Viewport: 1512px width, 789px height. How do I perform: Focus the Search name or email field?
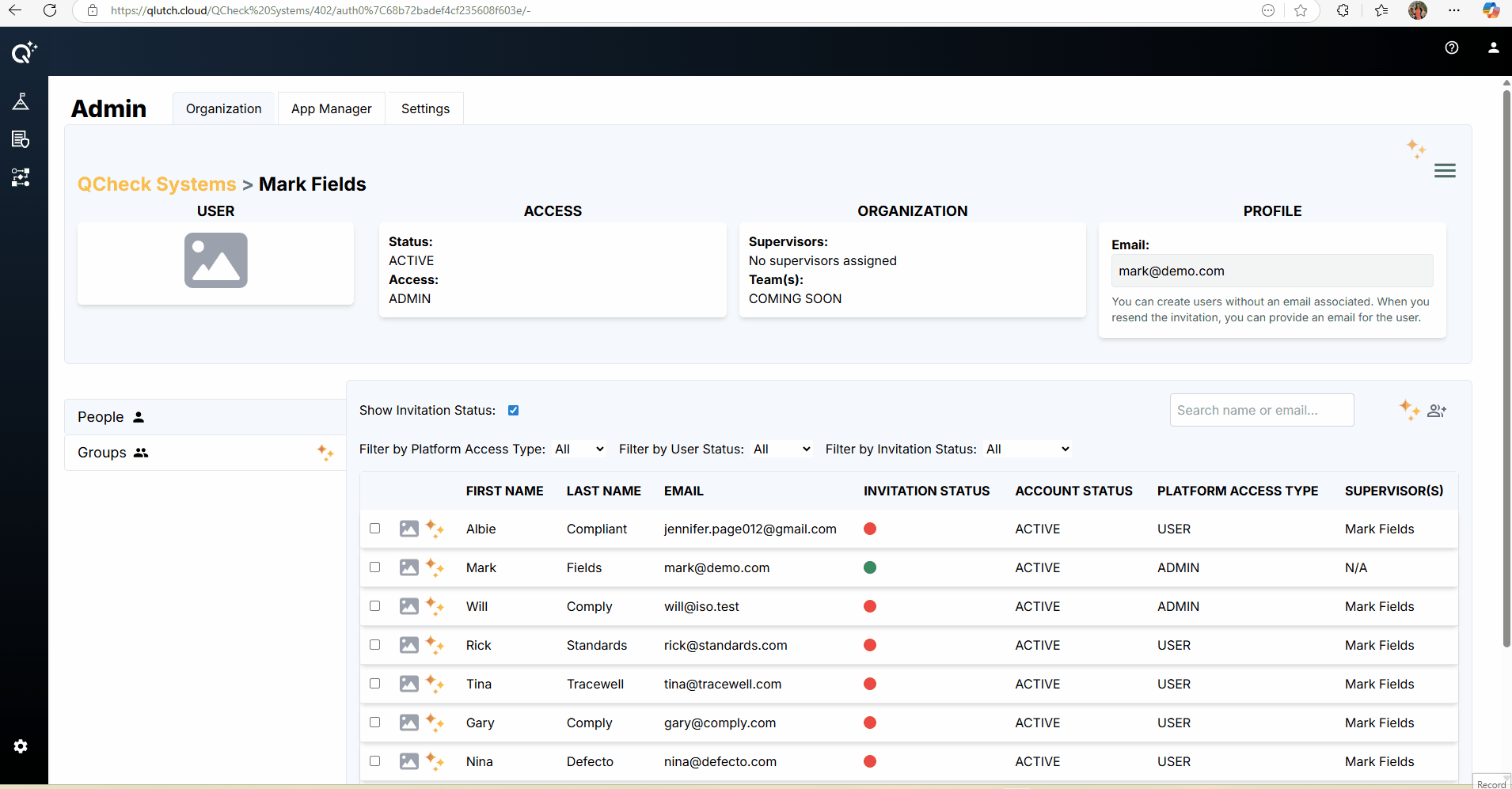(1261, 410)
